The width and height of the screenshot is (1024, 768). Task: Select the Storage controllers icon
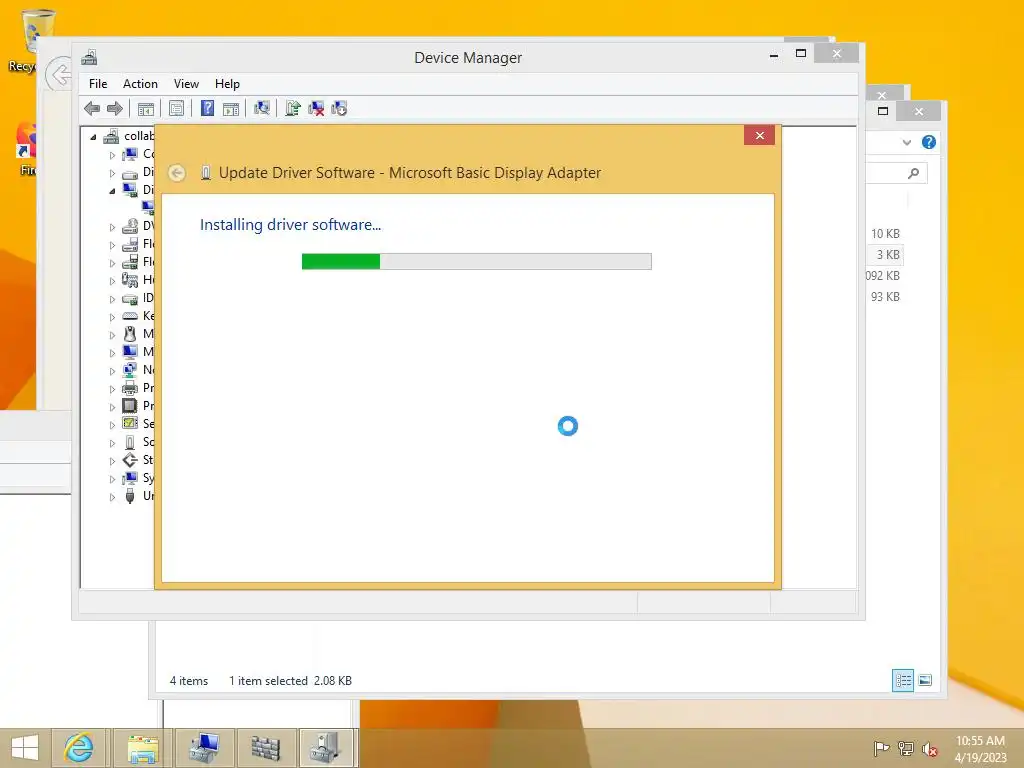pos(130,460)
